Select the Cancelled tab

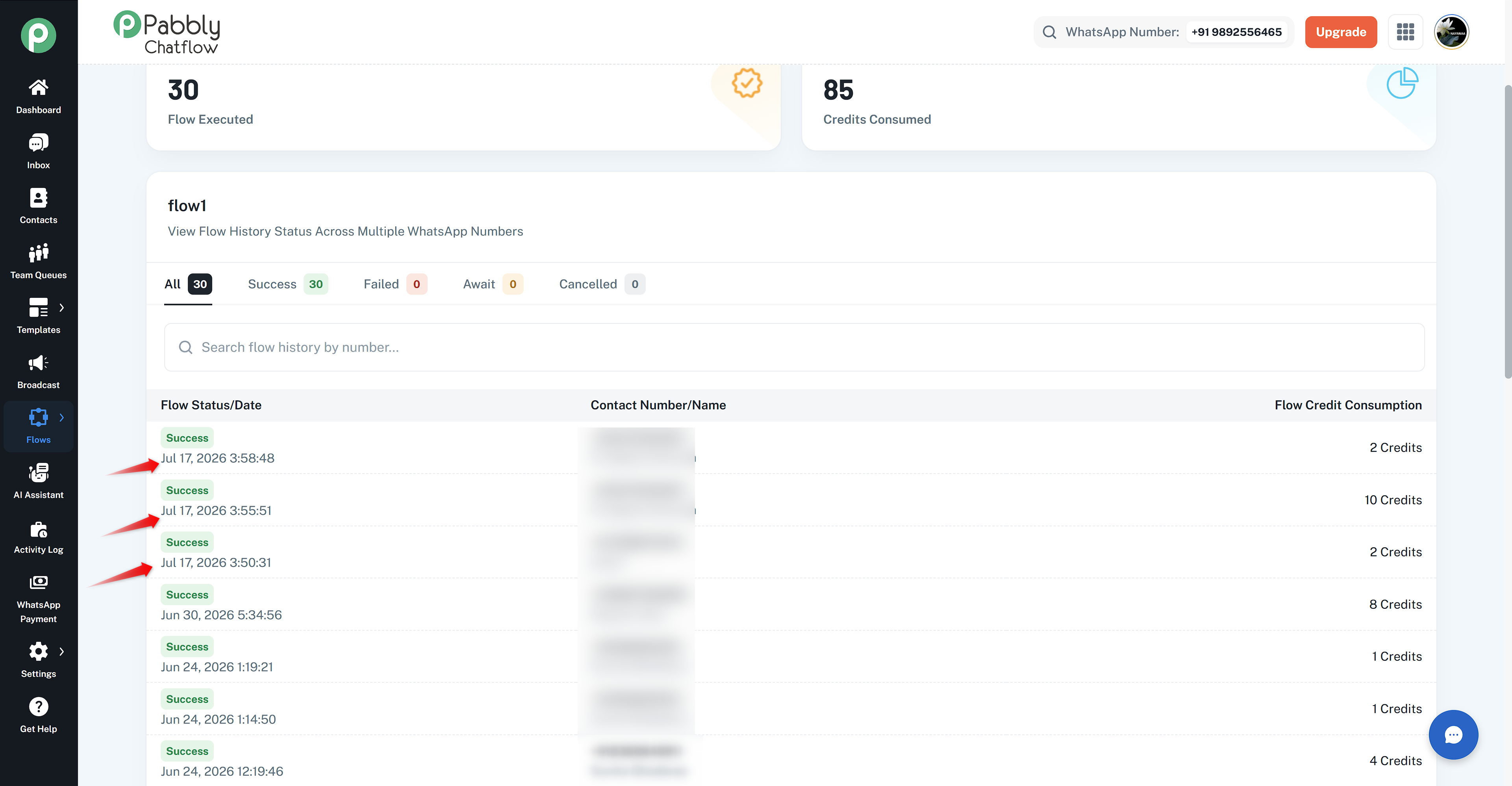tap(602, 284)
